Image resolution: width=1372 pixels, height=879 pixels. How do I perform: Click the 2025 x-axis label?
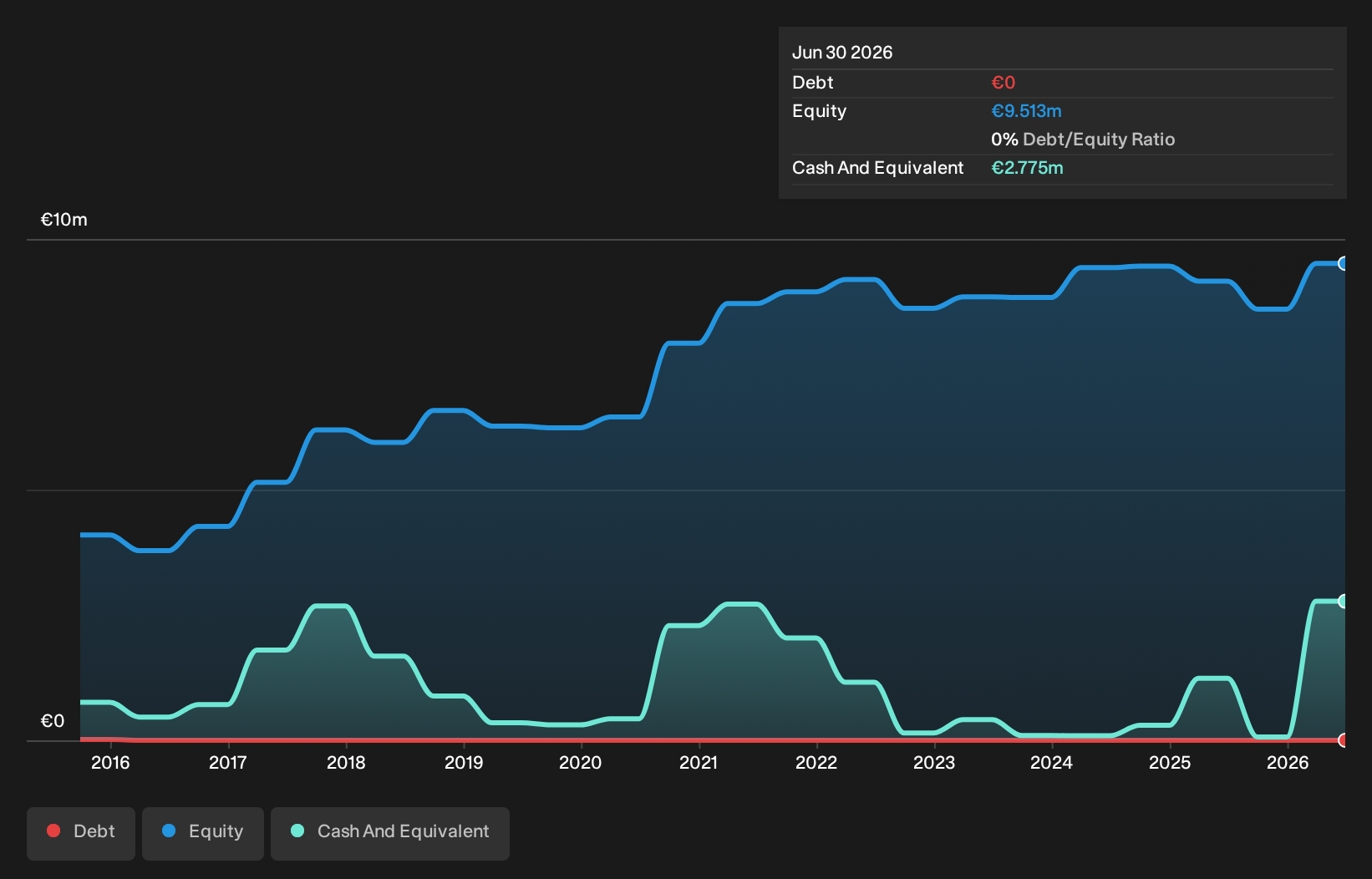[x=1170, y=763]
